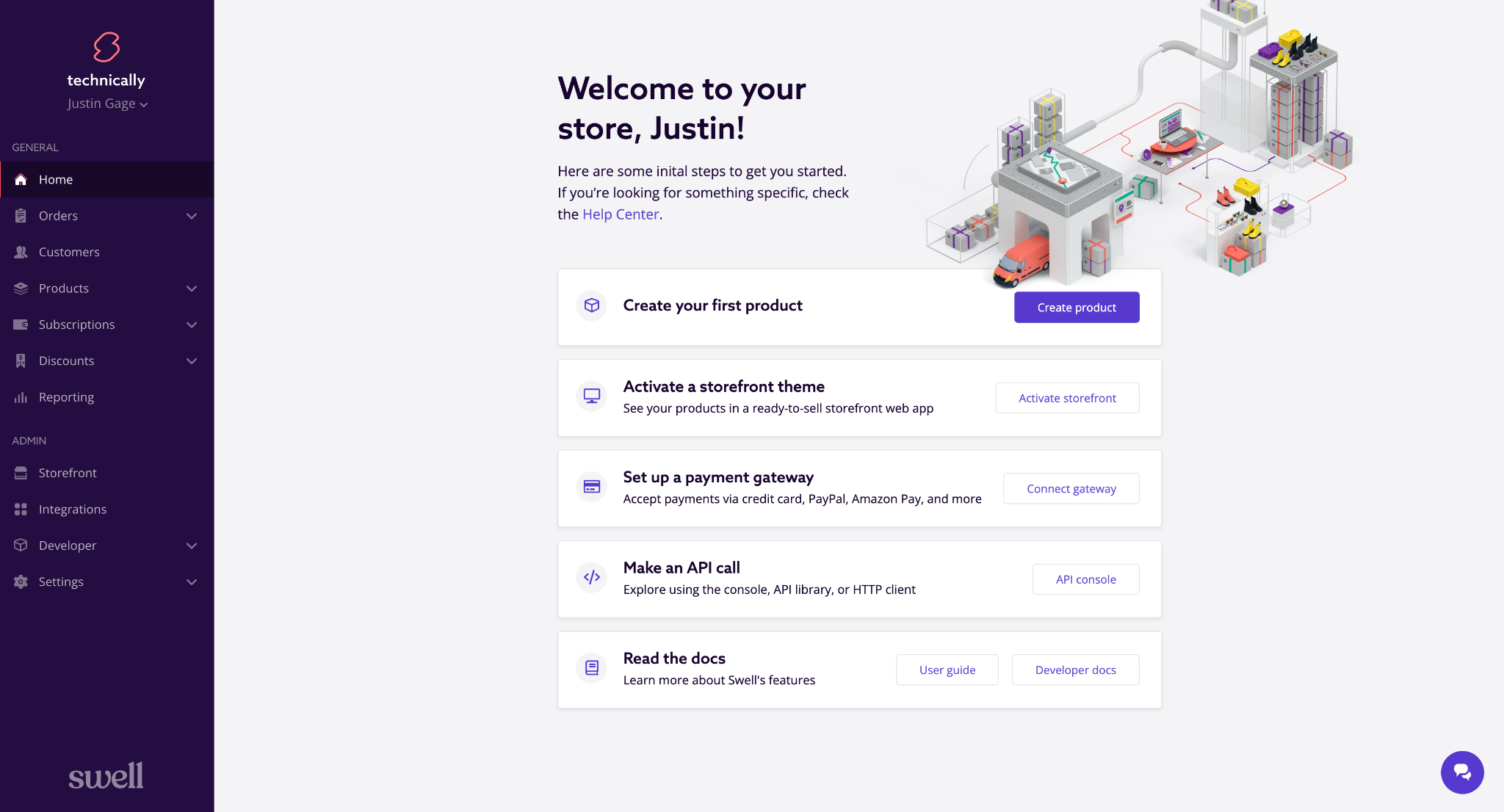Expand the Orders dropdown chevron
Image resolution: width=1504 pixels, height=812 pixels.
(192, 216)
